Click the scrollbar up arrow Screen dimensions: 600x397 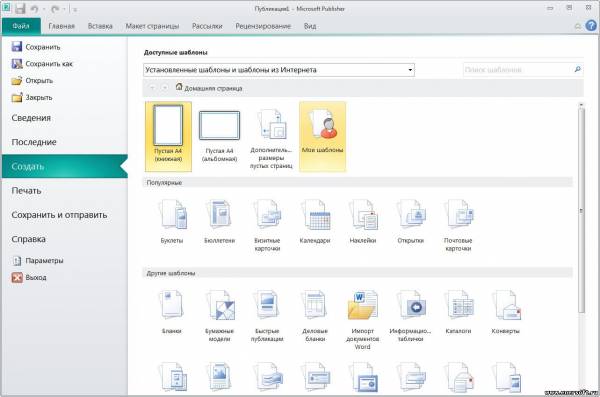581,105
